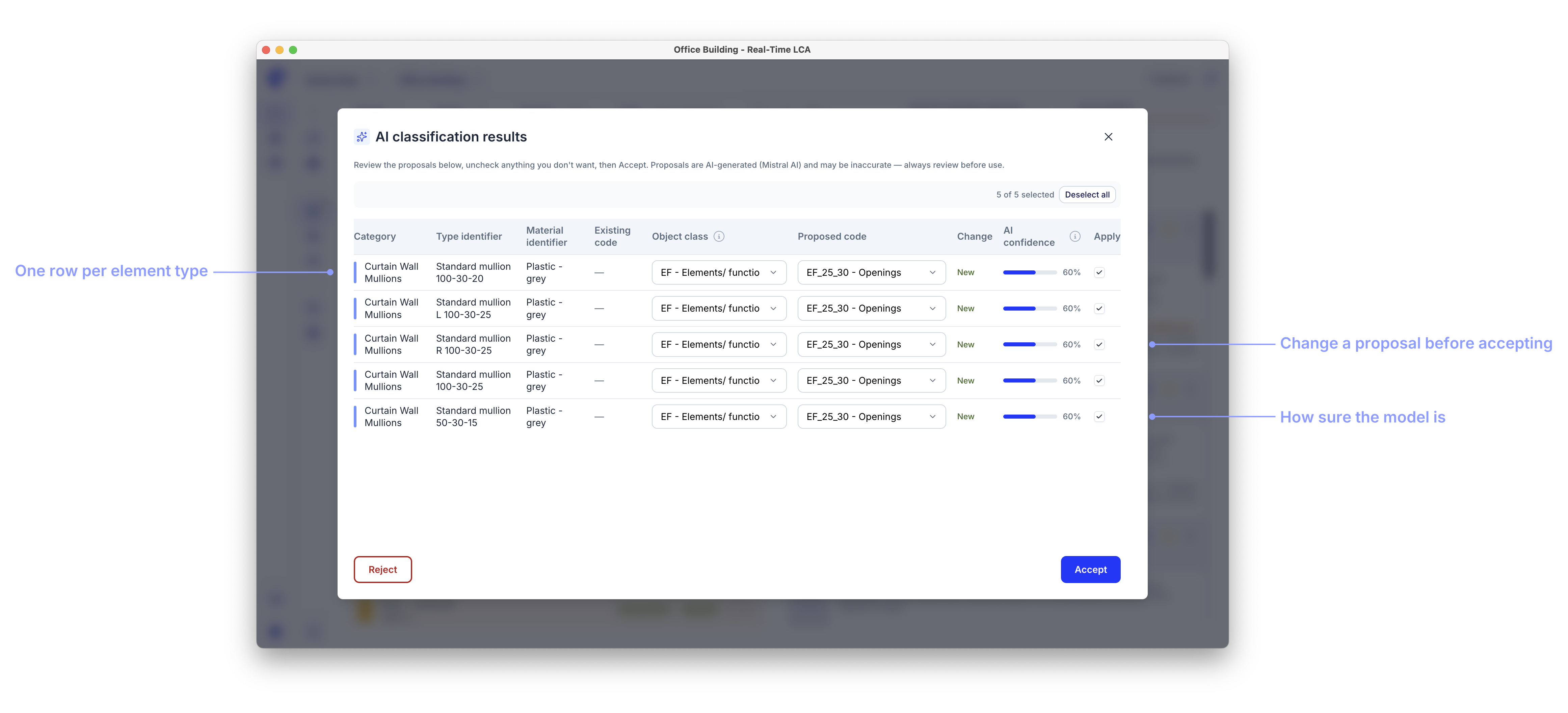Open Proposed code dropdown for mullion 100-30-20
This screenshot has width=1568, height=713.
click(x=871, y=273)
